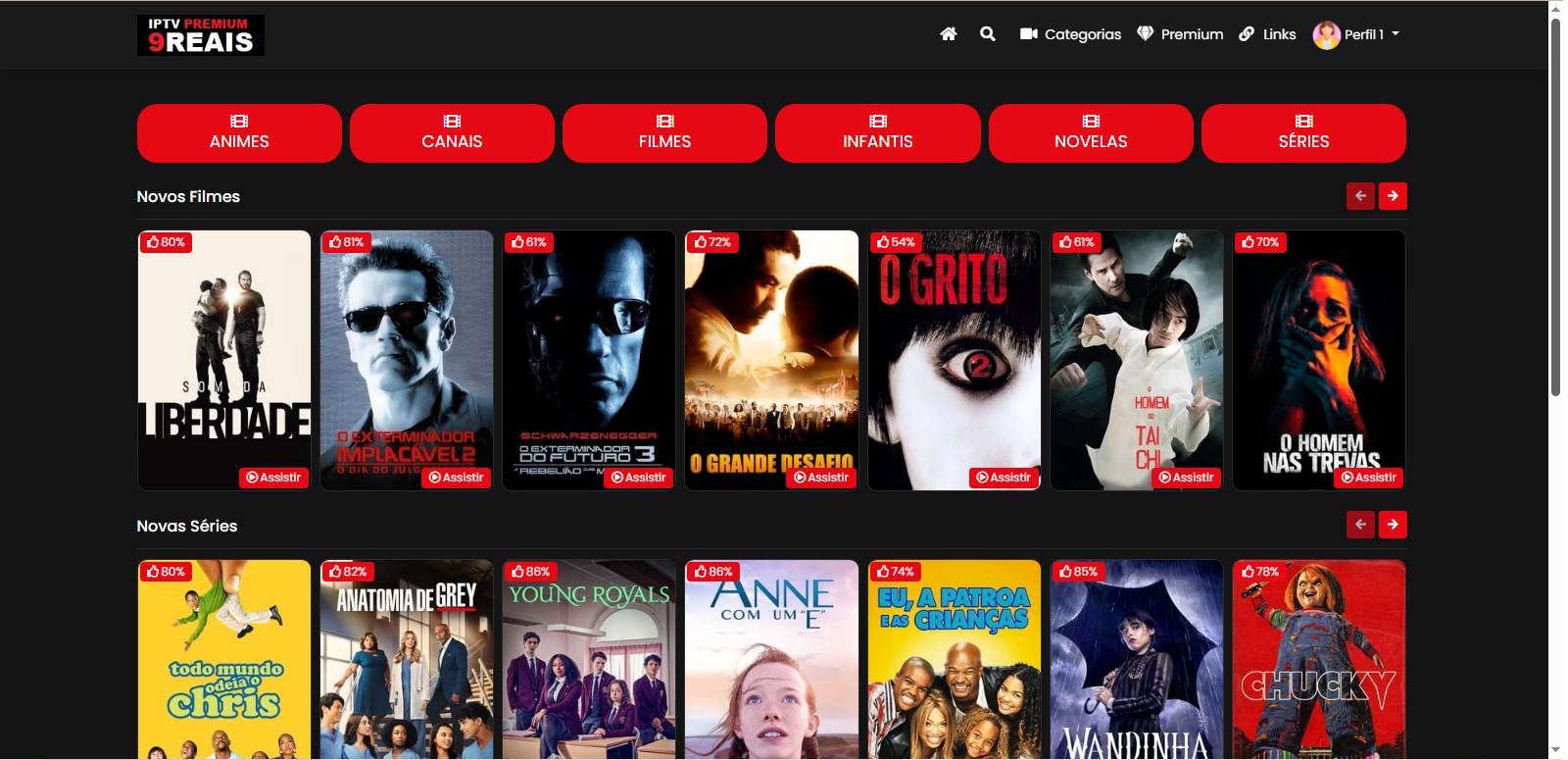
Task: Click the Novas Séries section heading
Action: click(x=187, y=526)
